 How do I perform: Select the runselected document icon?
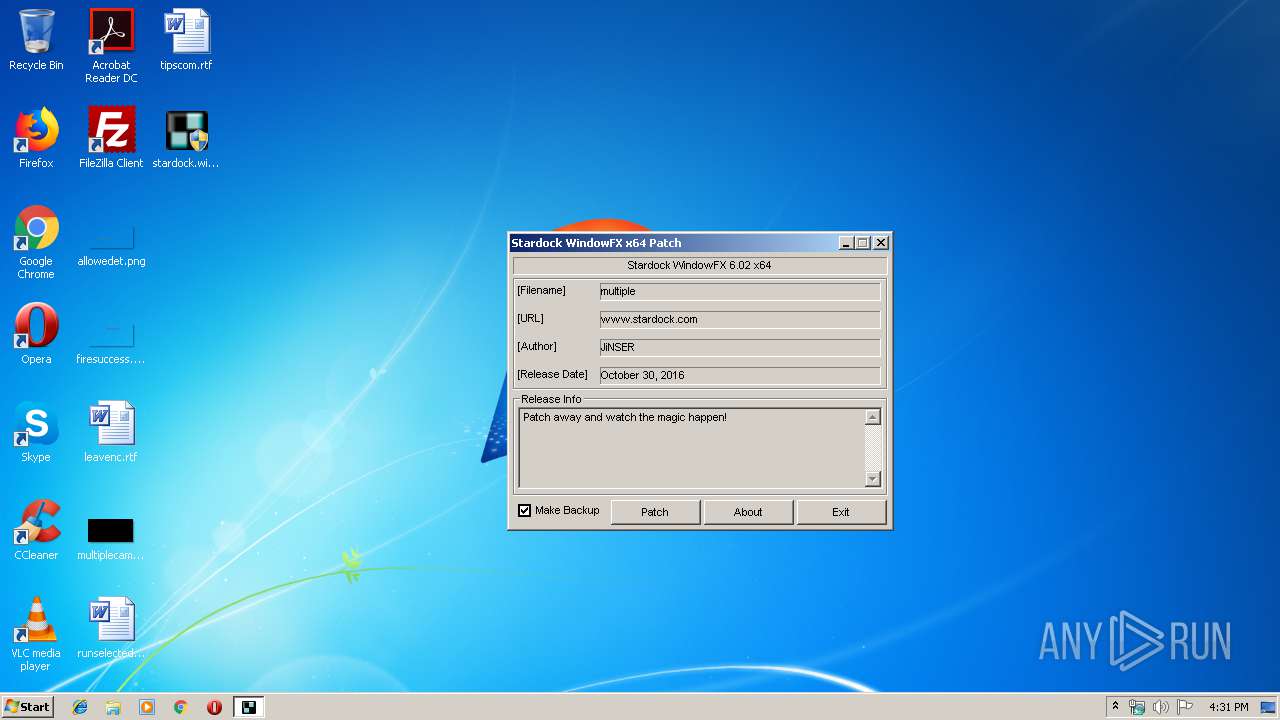[111, 628]
